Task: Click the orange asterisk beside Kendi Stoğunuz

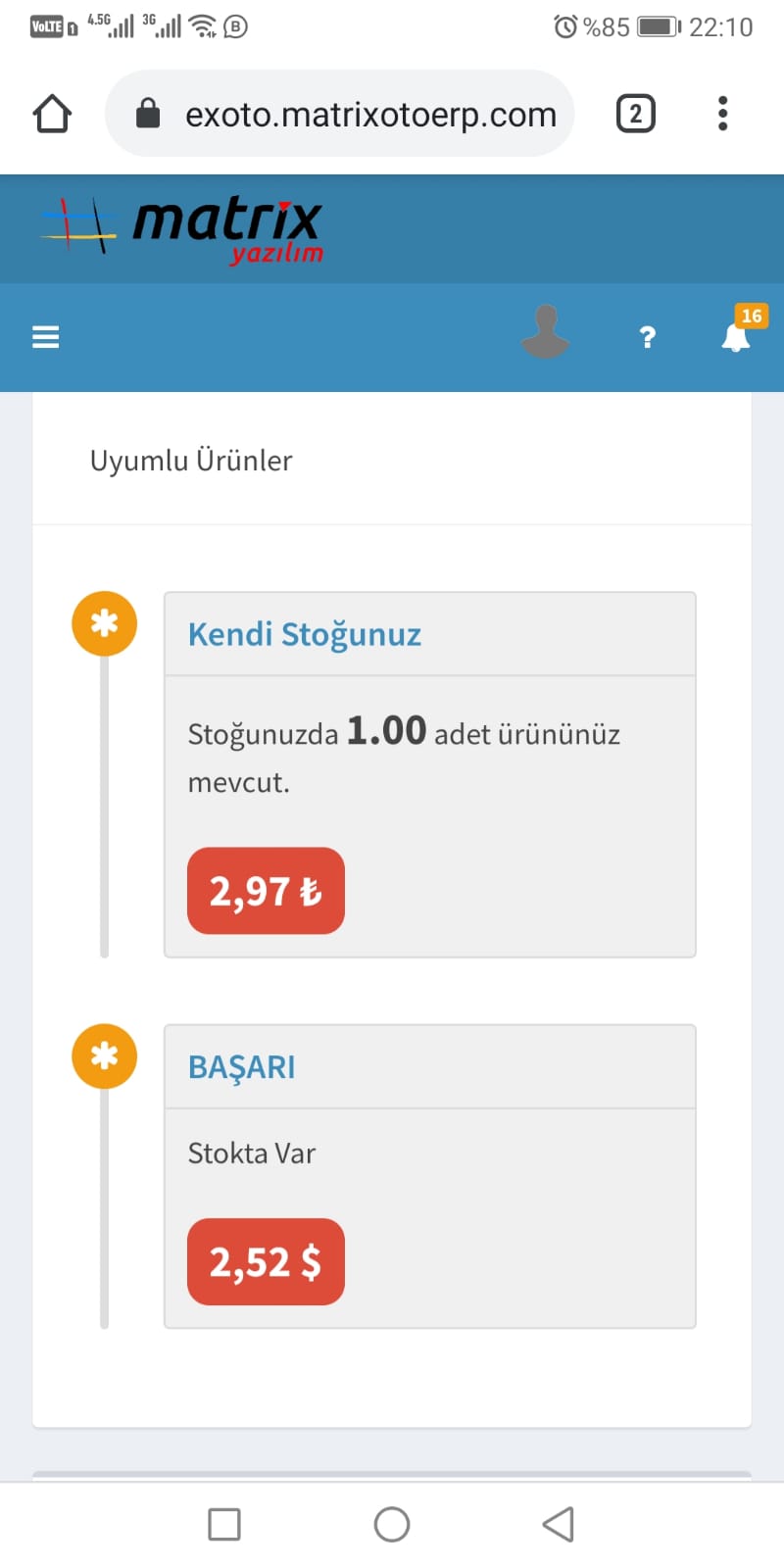Action: point(104,623)
